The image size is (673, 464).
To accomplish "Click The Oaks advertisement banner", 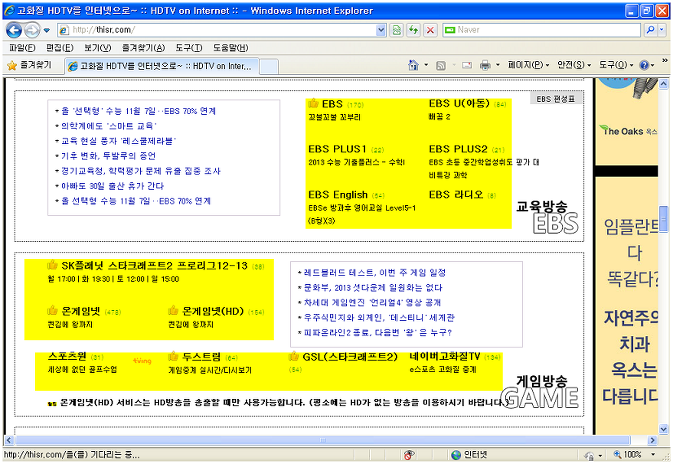I will (x=626, y=121).
